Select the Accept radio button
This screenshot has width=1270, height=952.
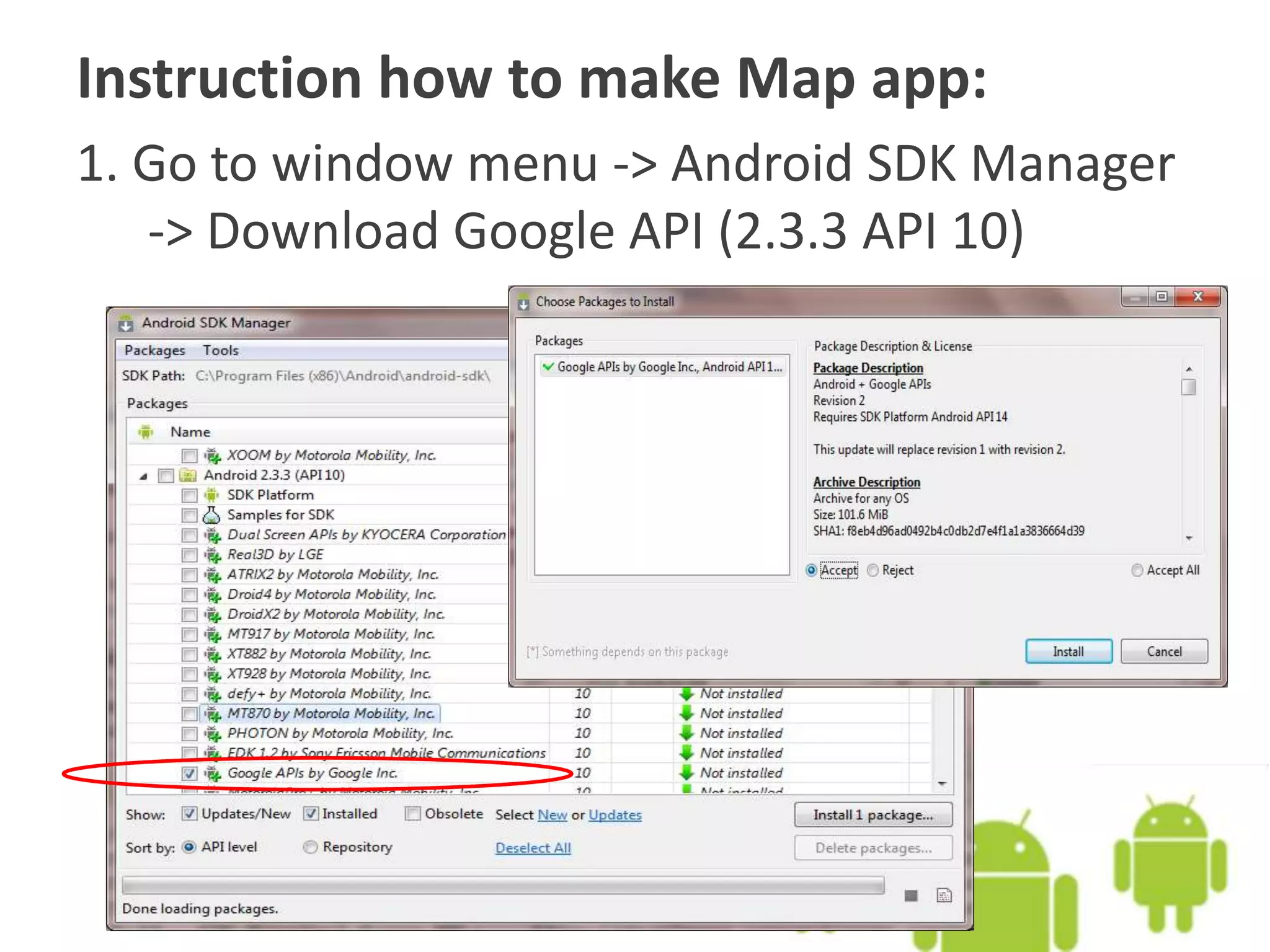point(811,570)
